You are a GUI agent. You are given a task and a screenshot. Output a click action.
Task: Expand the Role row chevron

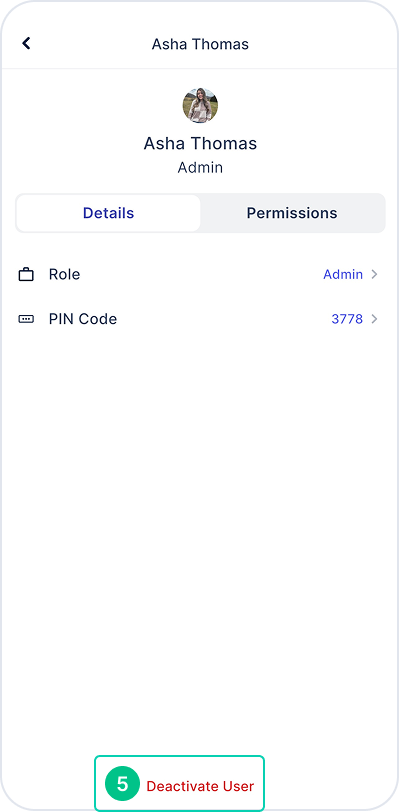tap(374, 274)
